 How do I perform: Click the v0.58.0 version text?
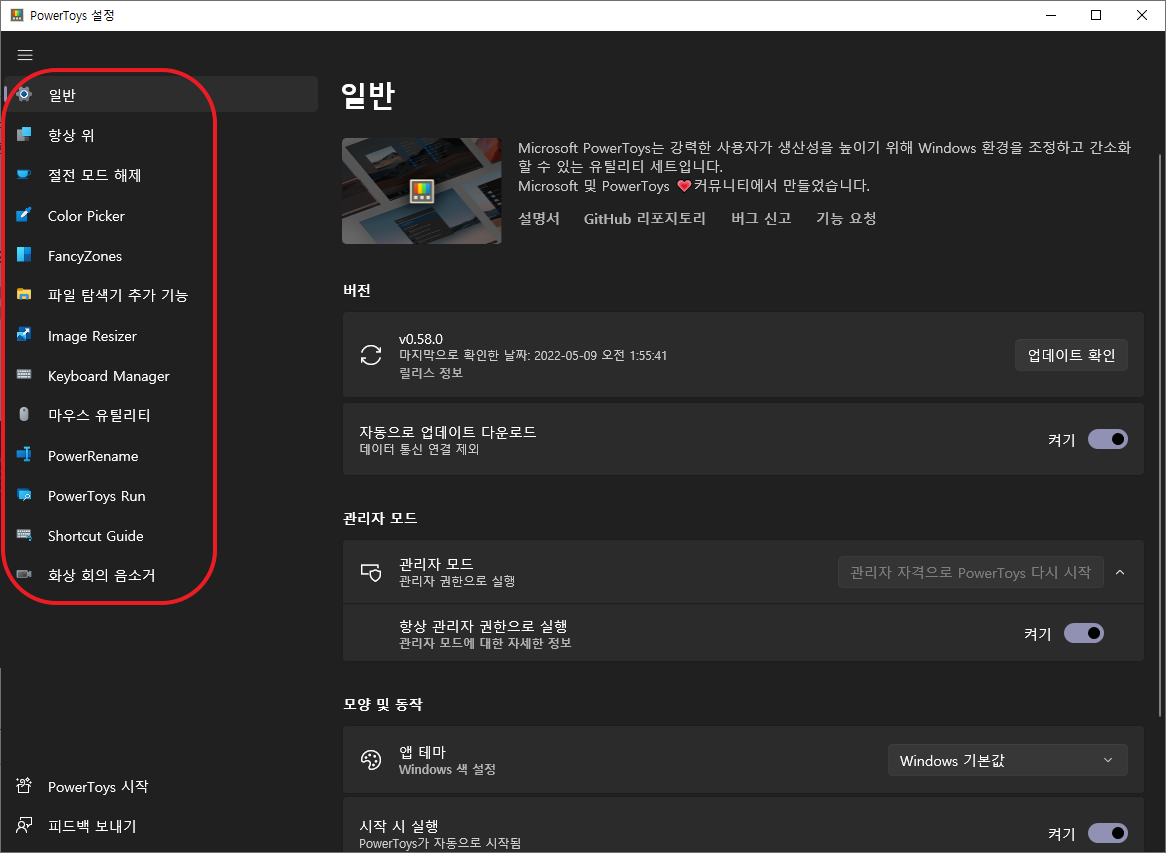click(x=420, y=339)
